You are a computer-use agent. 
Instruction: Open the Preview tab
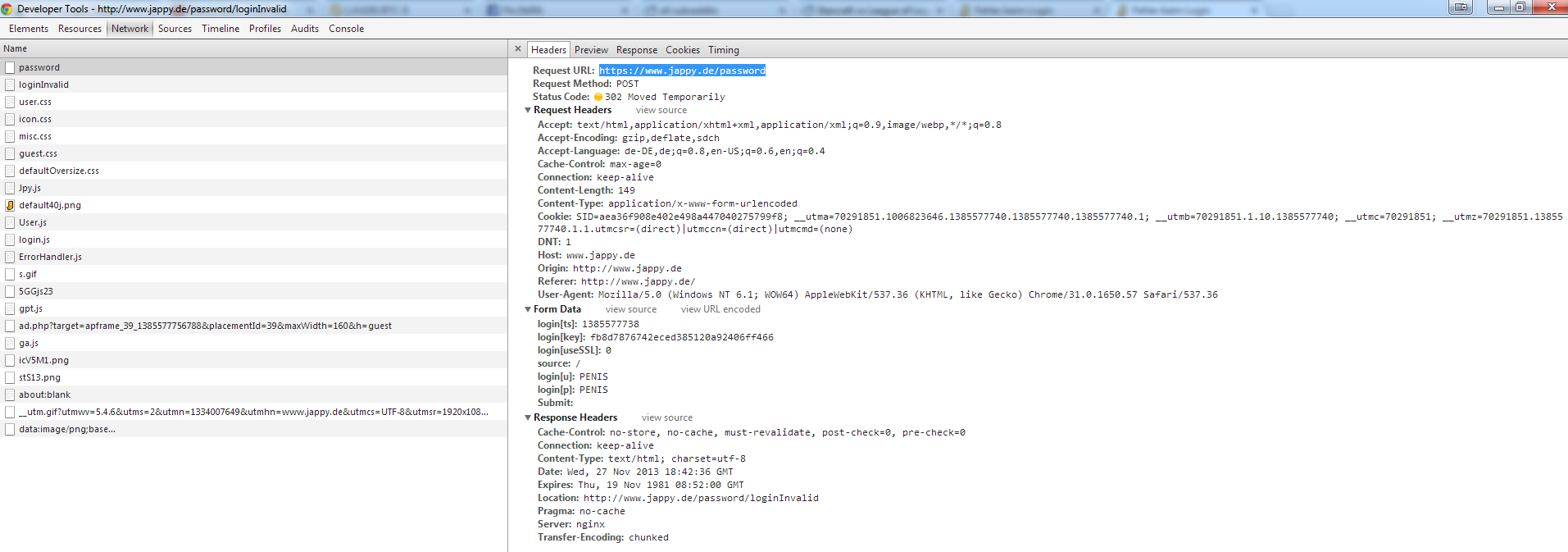pos(591,50)
